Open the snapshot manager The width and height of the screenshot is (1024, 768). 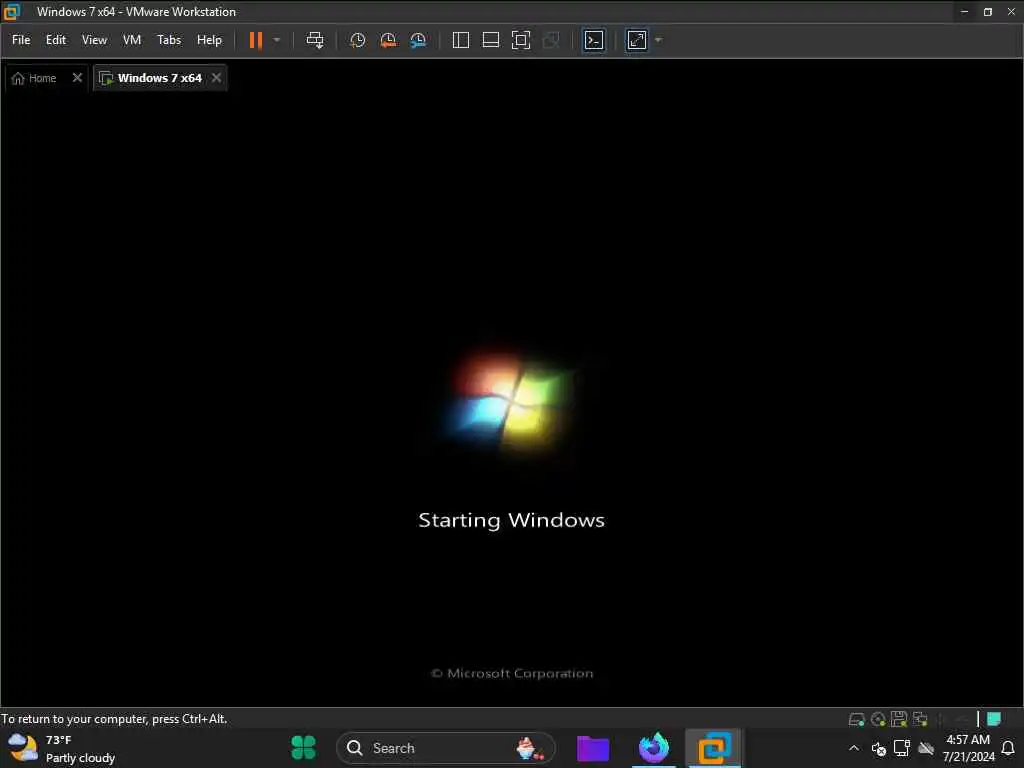point(418,40)
